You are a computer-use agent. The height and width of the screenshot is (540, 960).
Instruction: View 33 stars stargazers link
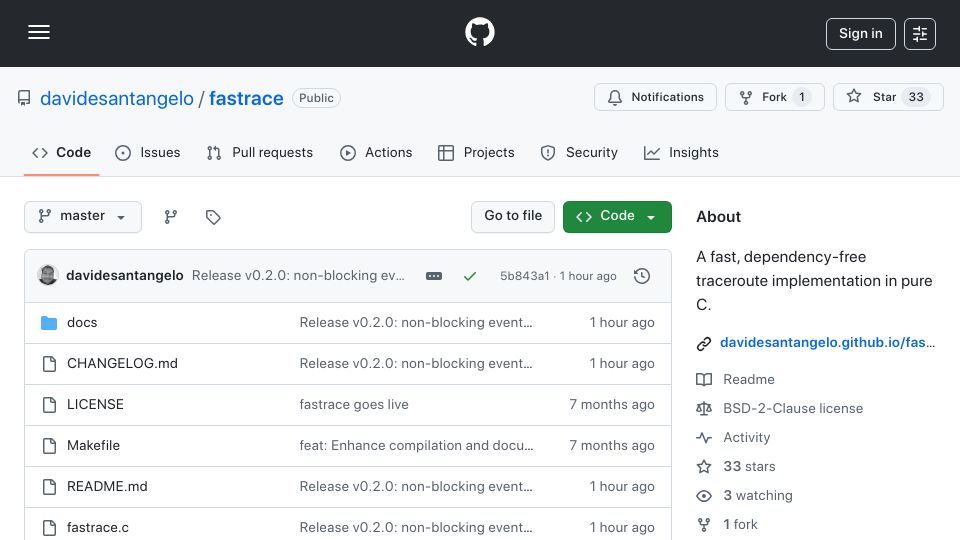point(736,467)
